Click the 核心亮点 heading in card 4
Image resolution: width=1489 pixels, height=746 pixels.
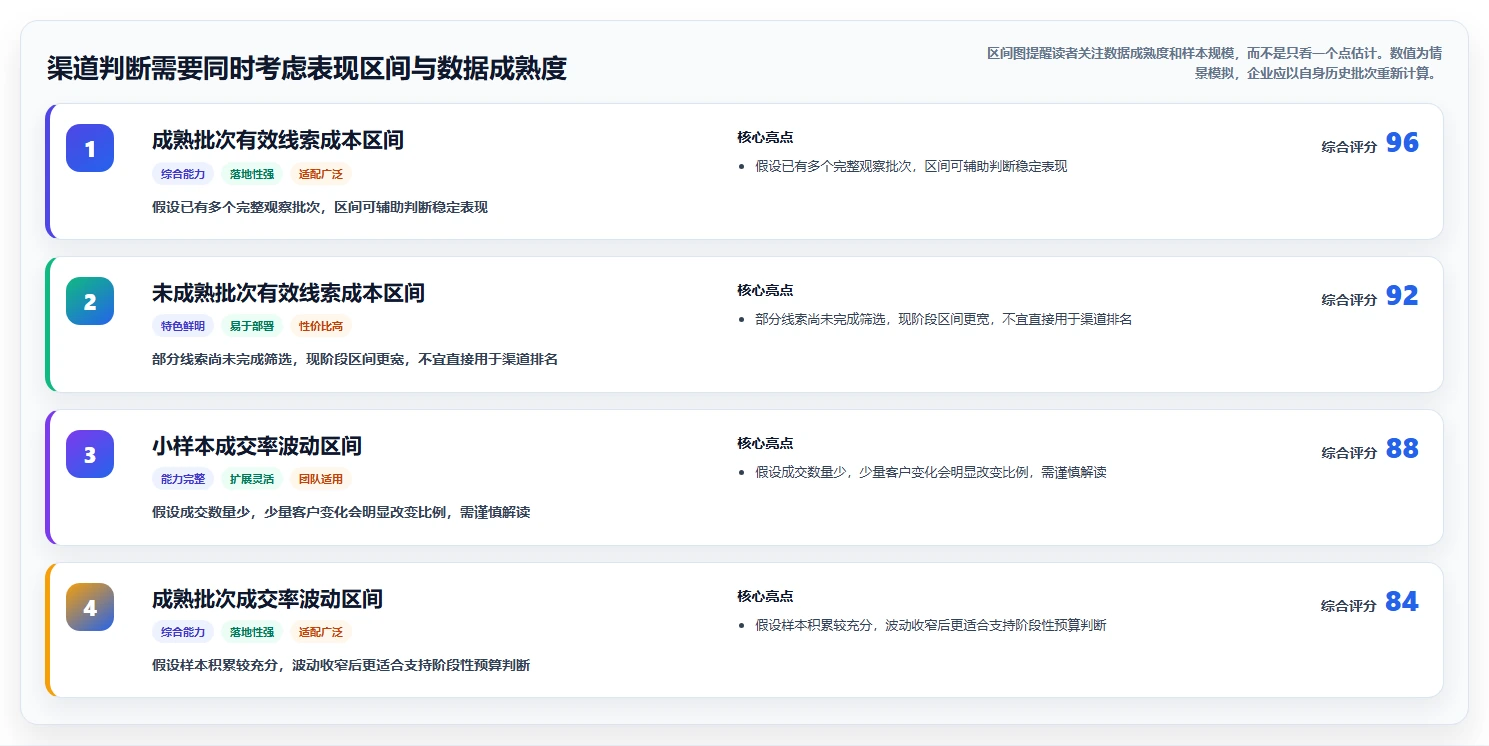765,596
